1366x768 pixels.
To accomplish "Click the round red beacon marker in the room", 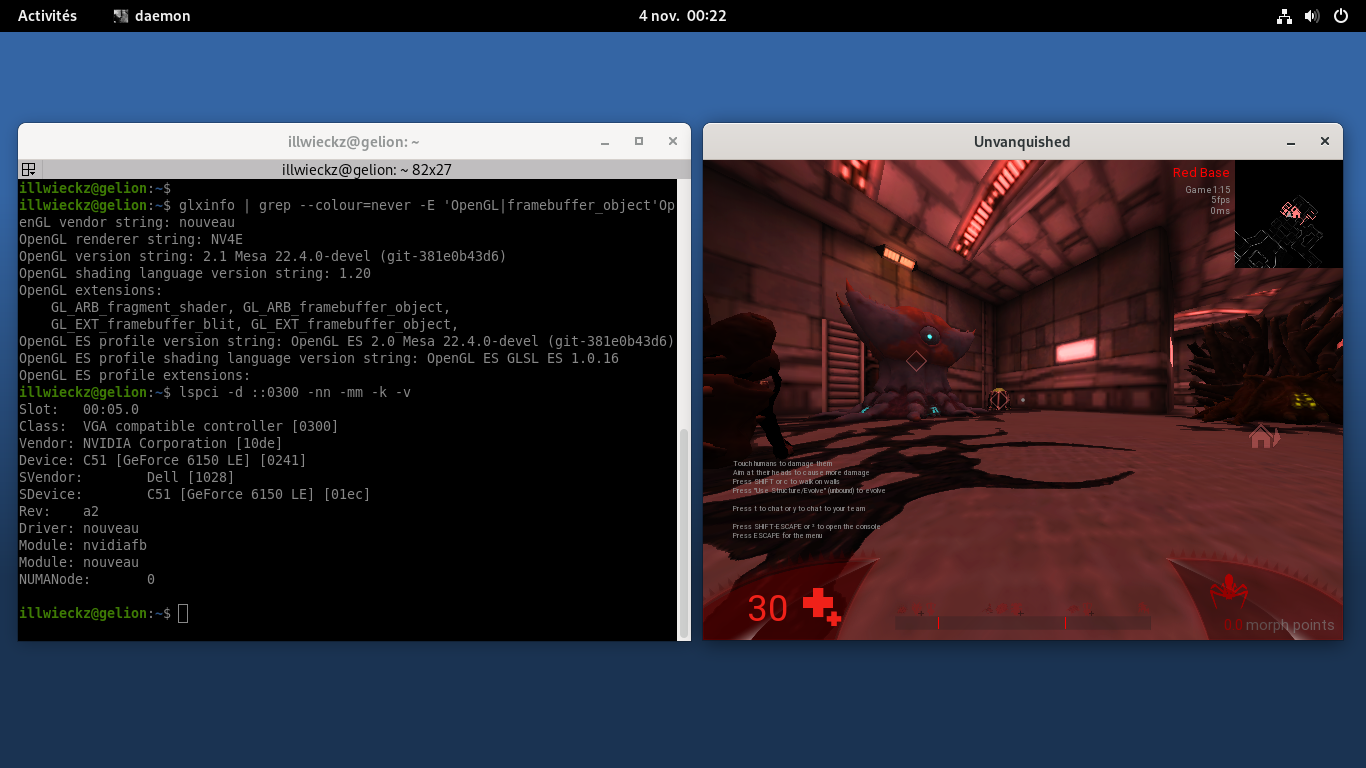I will (x=998, y=399).
